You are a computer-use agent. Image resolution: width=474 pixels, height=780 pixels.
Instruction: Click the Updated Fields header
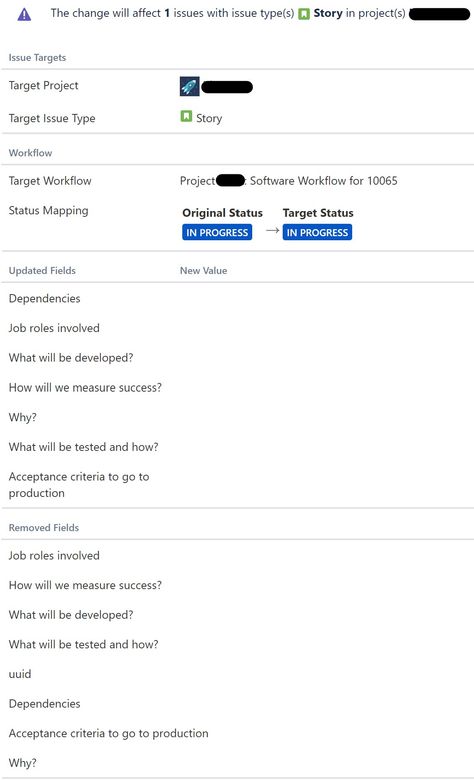pos(42,271)
